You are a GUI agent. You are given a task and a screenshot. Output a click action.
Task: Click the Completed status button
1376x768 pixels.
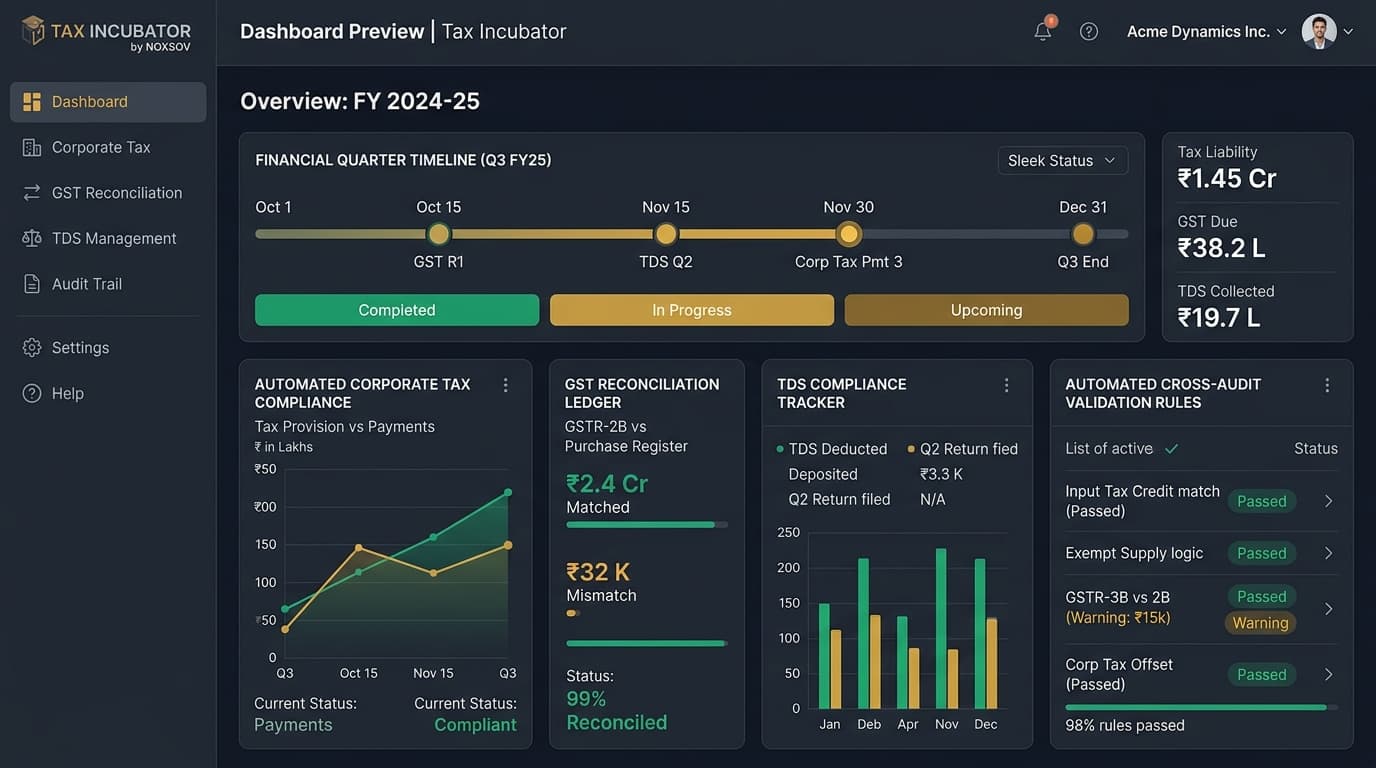pyautogui.click(x=397, y=310)
